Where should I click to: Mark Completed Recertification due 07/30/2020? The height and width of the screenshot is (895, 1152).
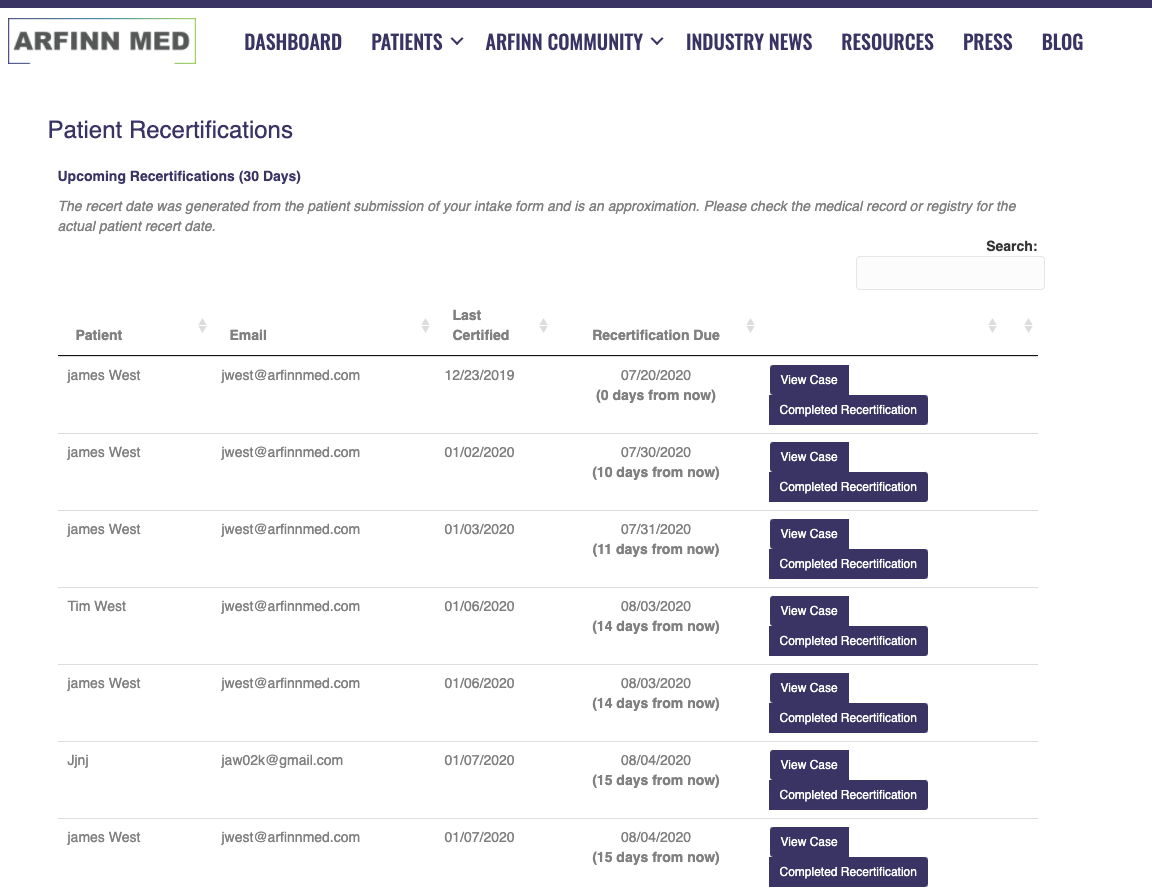[848, 487]
